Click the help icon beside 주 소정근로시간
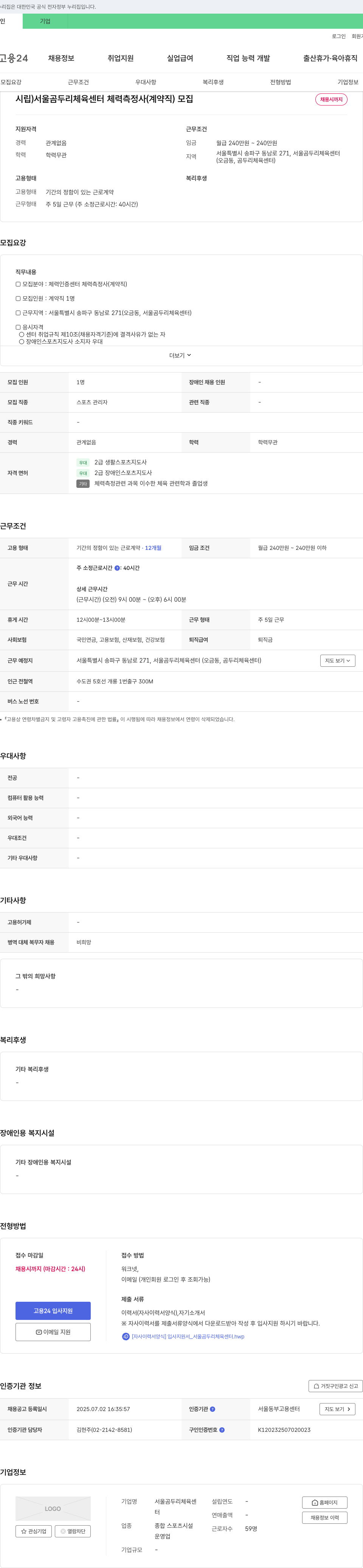363x1568 pixels. (x=117, y=568)
